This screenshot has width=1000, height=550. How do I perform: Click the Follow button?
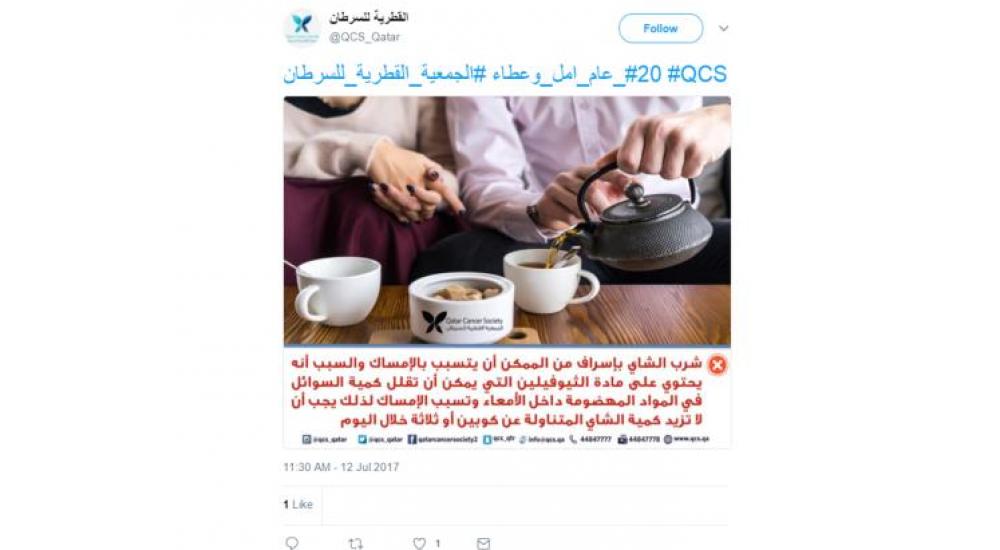660,28
